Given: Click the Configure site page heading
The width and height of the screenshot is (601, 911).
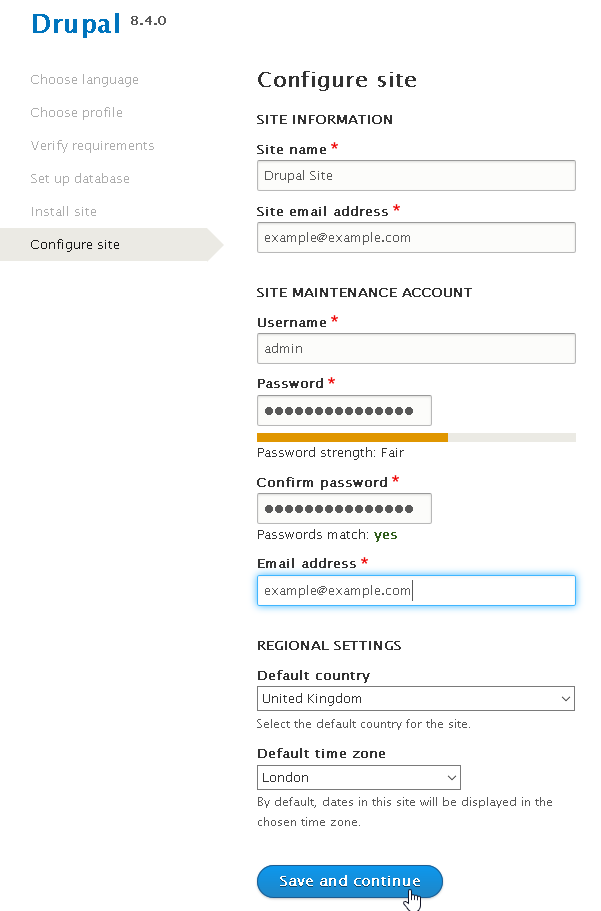Looking at the screenshot, I should point(337,80).
